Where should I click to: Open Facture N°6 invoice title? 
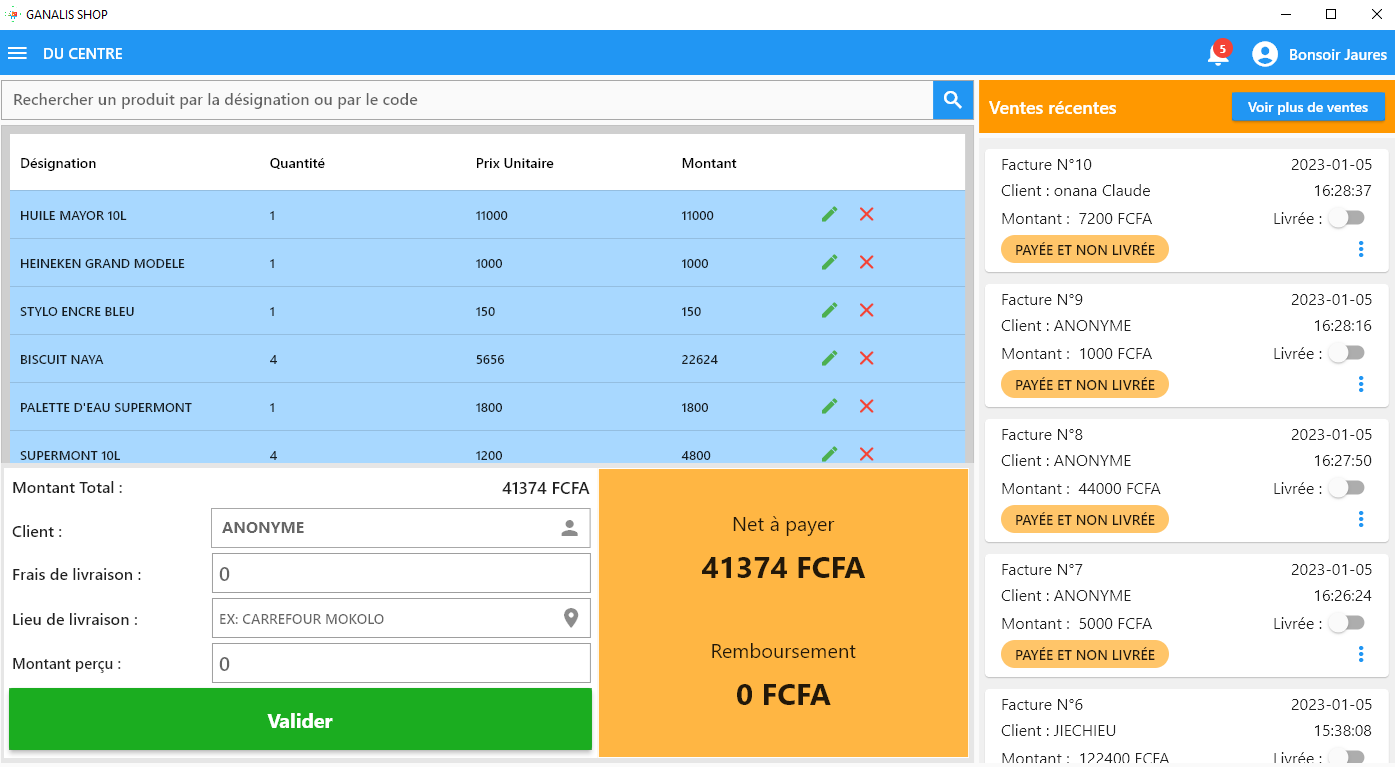(x=1041, y=704)
